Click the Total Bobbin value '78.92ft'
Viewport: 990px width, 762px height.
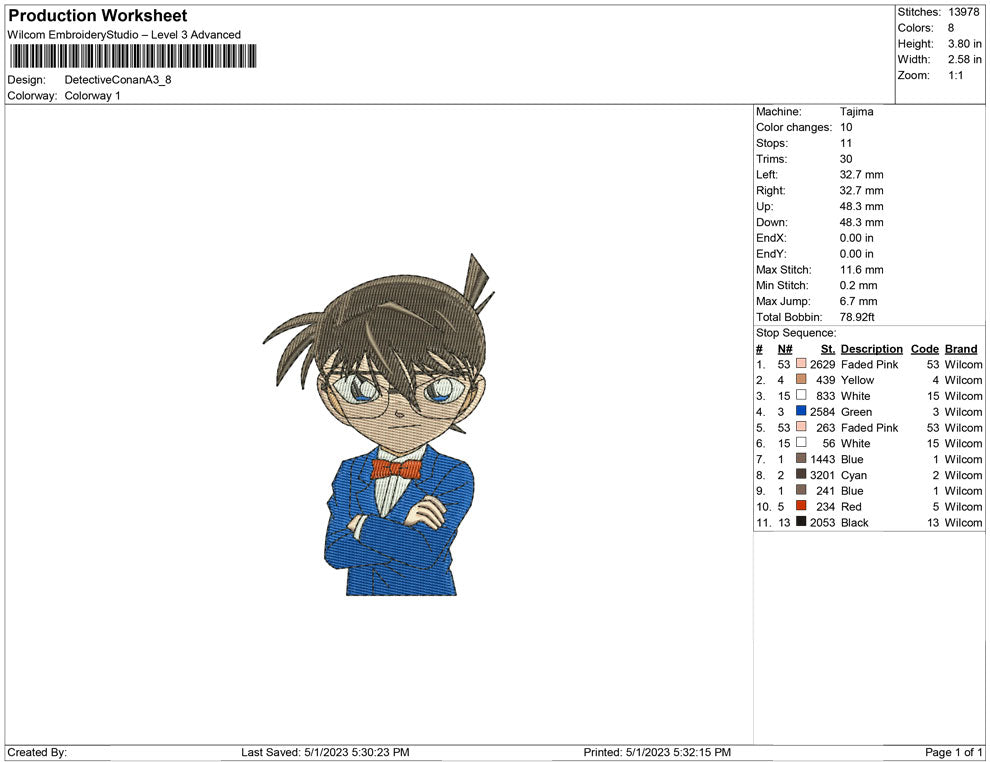tap(857, 317)
